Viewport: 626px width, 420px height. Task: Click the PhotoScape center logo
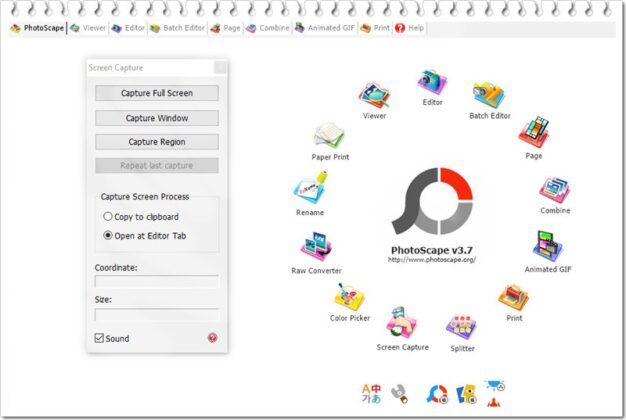click(x=432, y=201)
